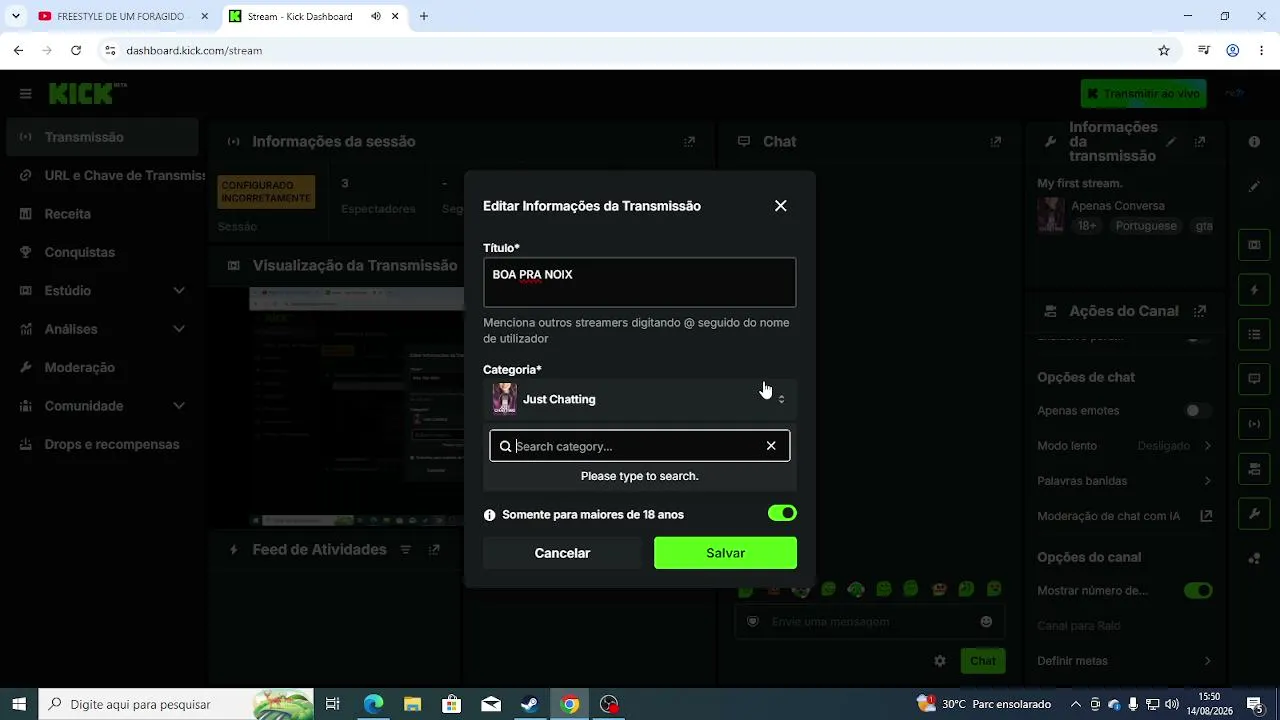Open URL e Chave de Transmissão page
This screenshot has height=720, width=1280.
coord(103,176)
